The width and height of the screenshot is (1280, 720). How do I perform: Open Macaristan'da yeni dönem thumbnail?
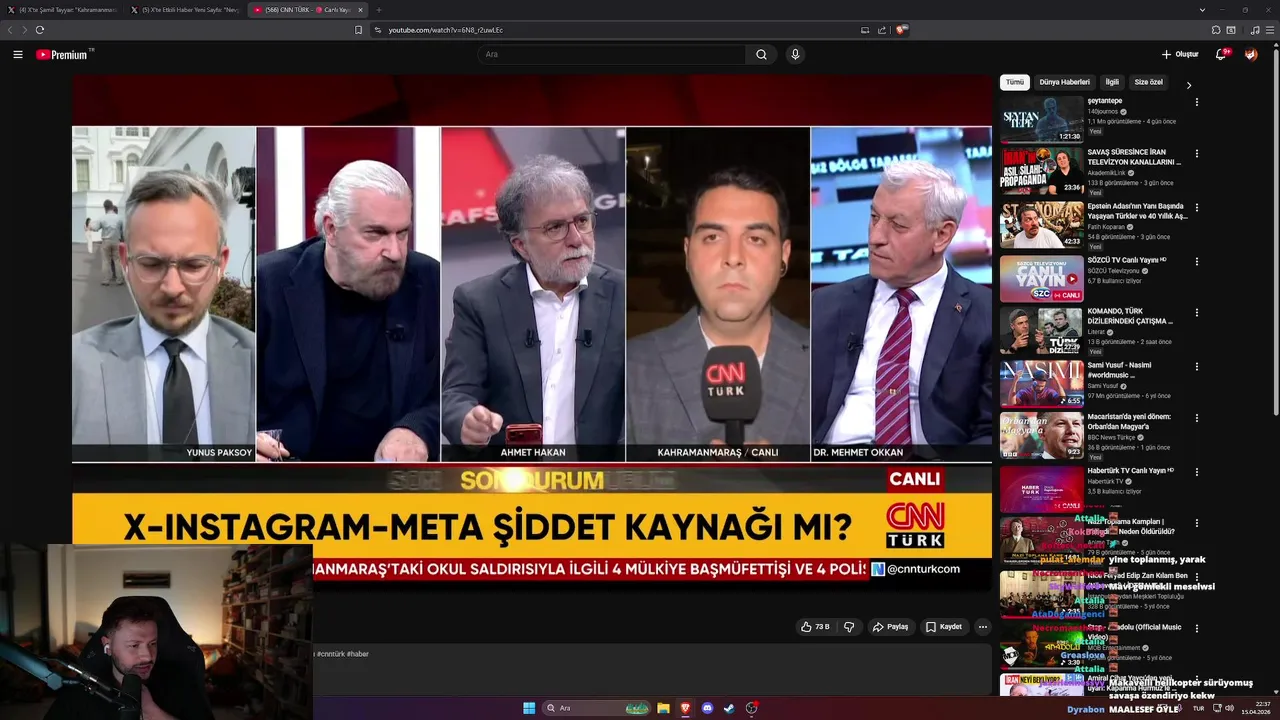click(1042, 436)
